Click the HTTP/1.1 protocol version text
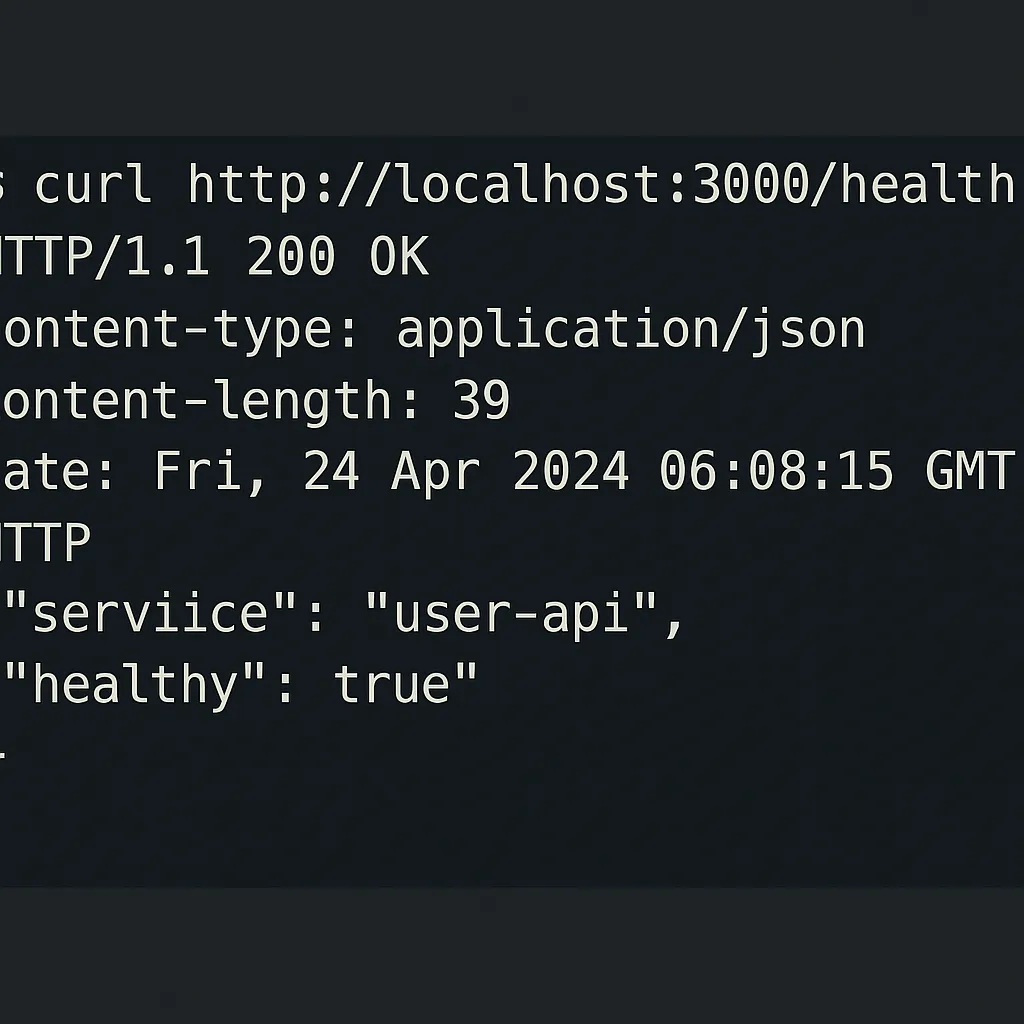The height and width of the screenshot is (1024, 1024). tap(104, 255)
